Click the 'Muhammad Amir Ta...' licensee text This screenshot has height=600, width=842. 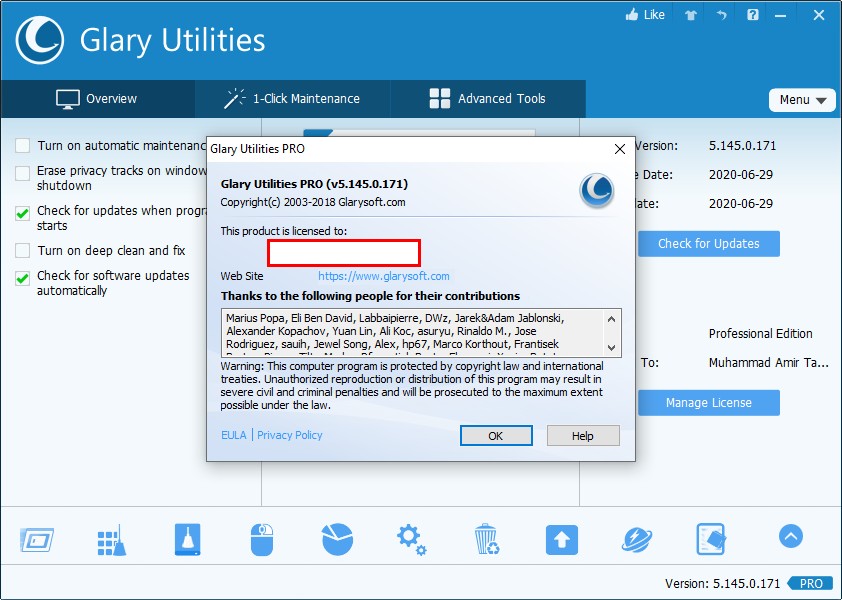[x=768, y=363]
